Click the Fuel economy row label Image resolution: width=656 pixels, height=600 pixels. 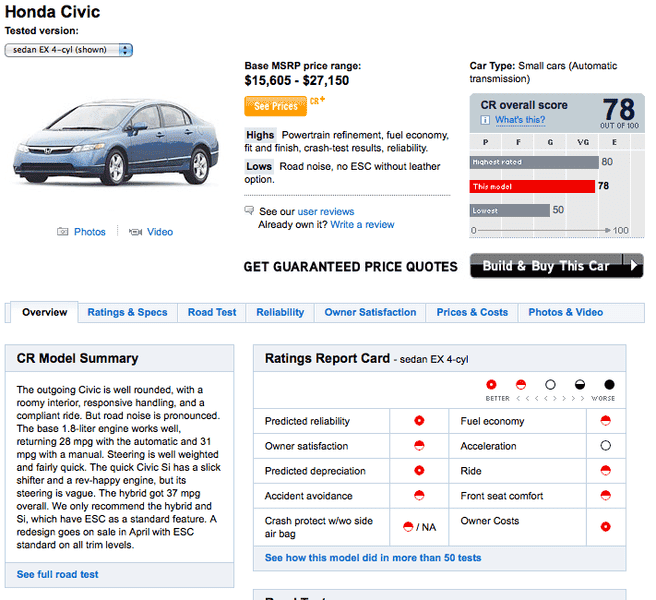pos(492,421)
